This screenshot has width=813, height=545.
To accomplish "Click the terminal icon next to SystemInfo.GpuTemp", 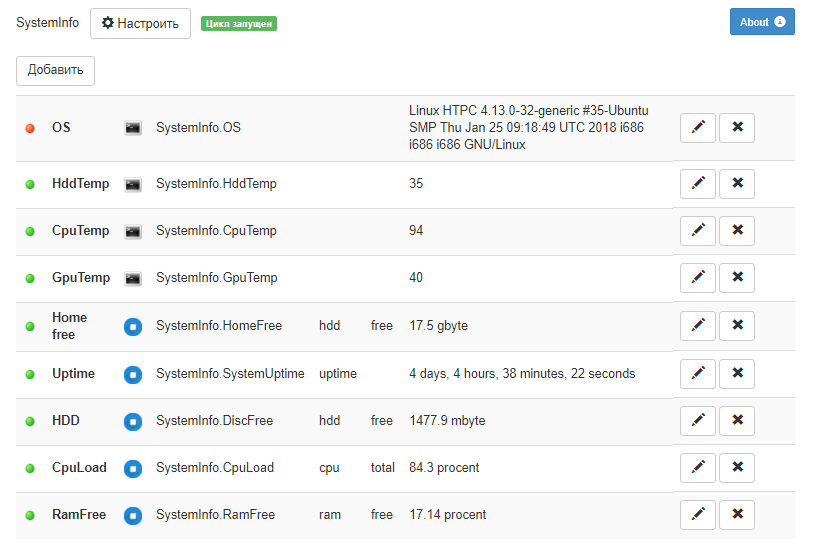I will point(133,278).
